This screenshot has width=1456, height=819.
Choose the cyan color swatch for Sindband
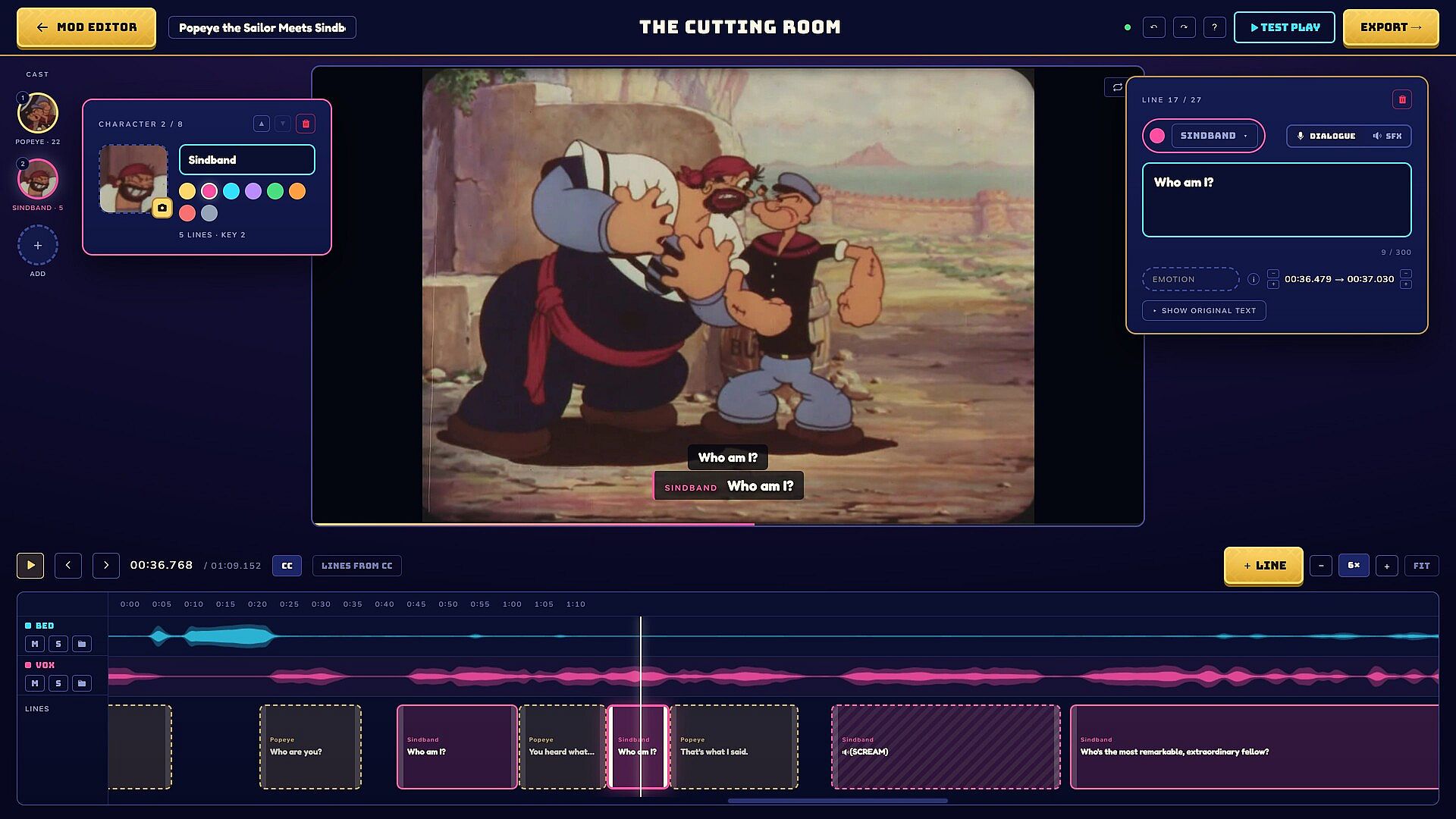[231, 191]
